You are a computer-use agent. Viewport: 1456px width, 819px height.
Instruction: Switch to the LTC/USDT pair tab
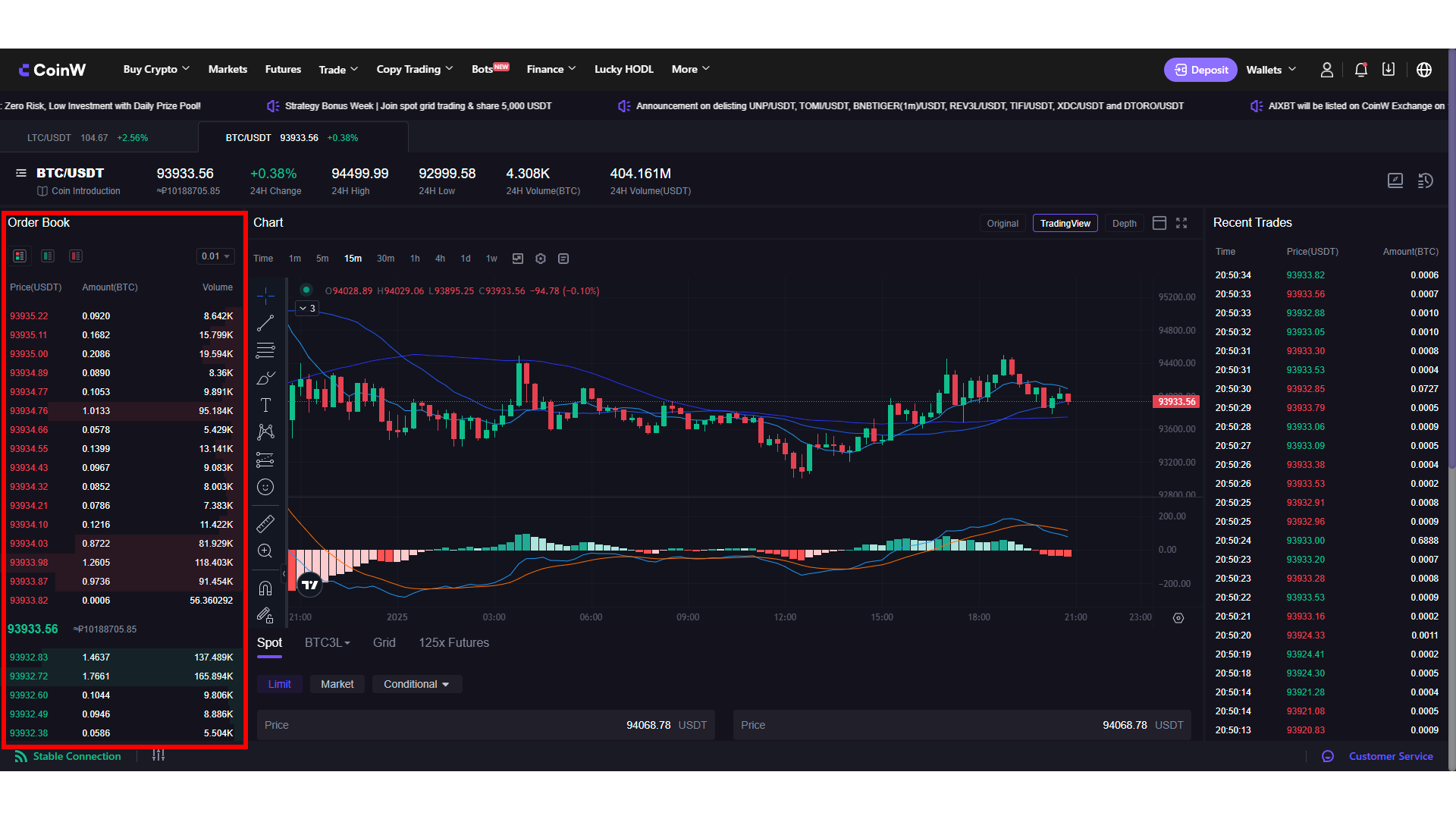point(99,138)
